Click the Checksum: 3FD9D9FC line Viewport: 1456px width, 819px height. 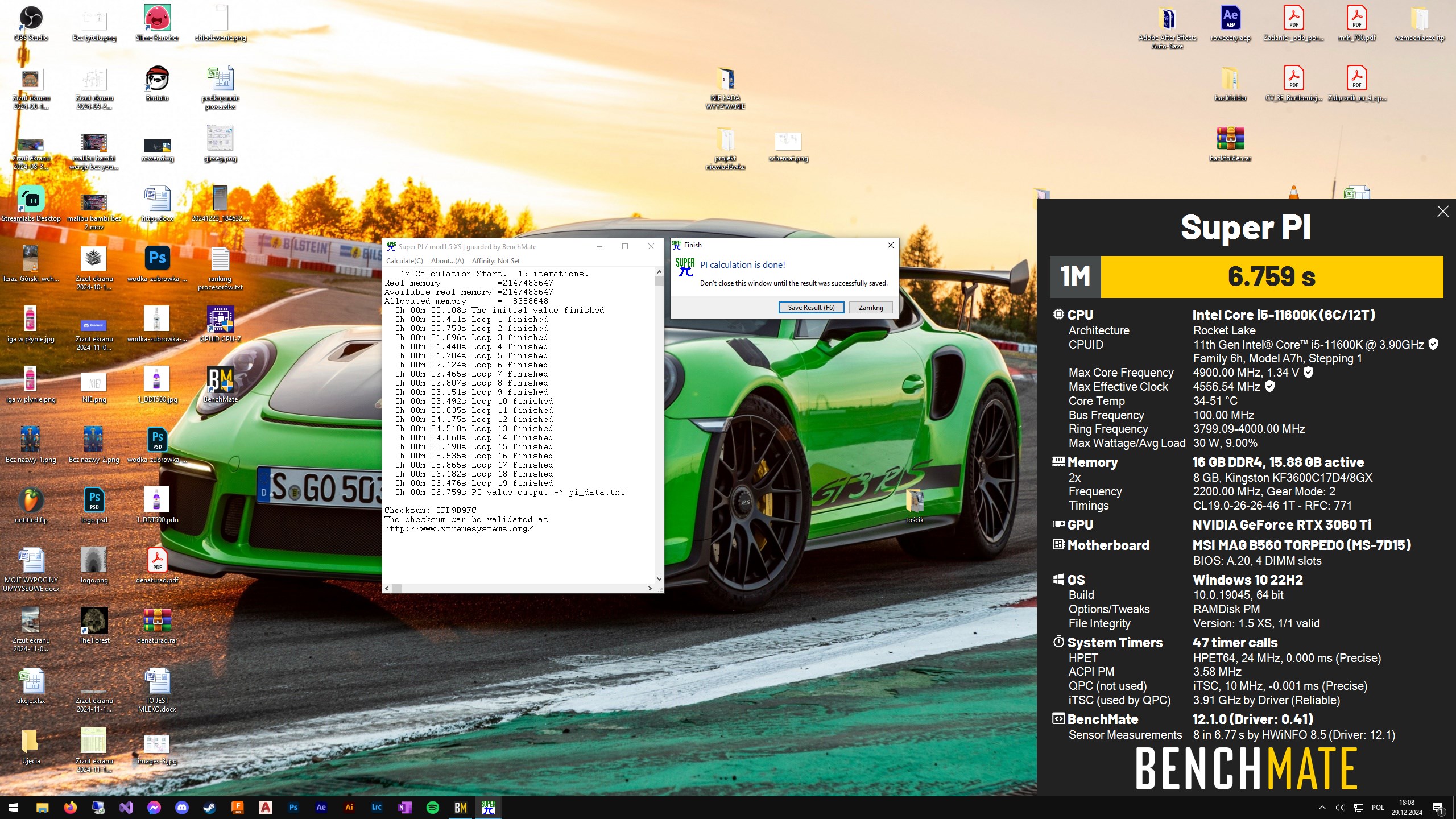tap(431, 510)
